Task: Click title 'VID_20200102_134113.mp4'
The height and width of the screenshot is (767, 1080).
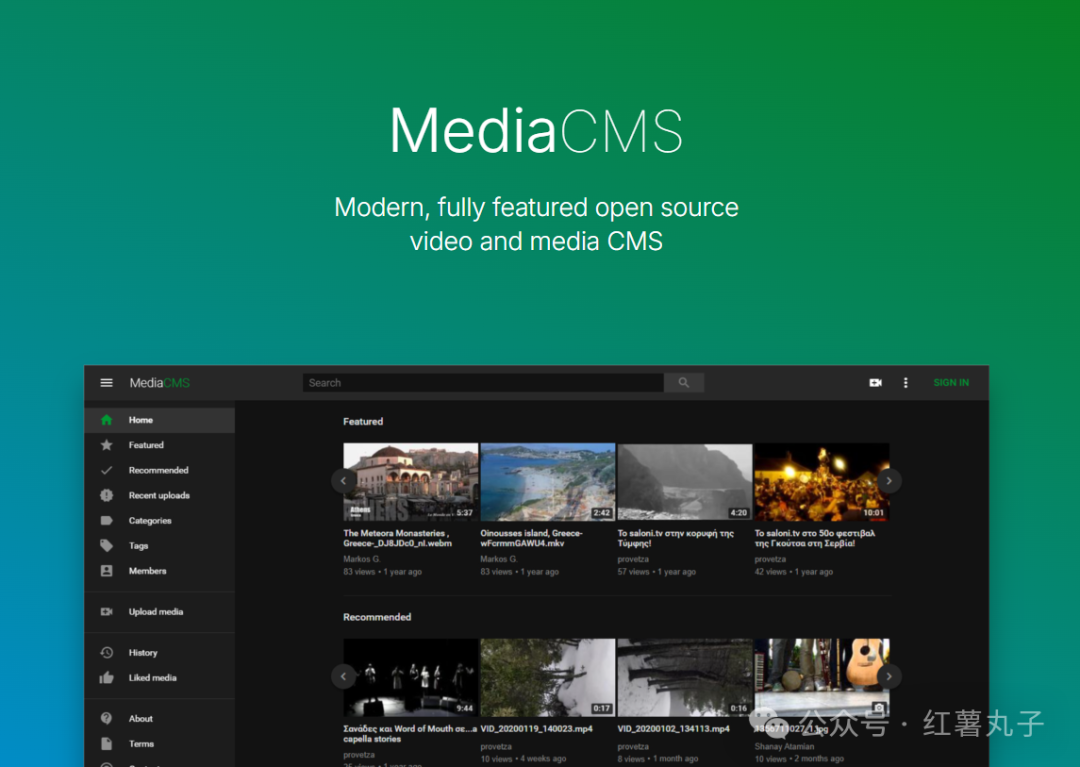Action: (x=673, y=728)
